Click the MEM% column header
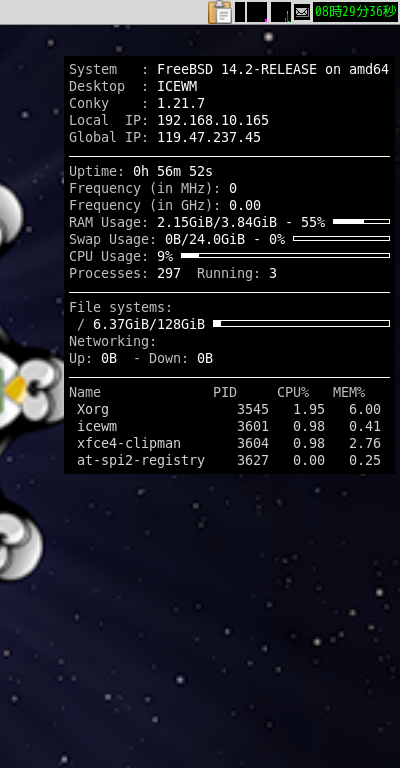This screenshot has width=400, height=768. click(x=349, y=392)
